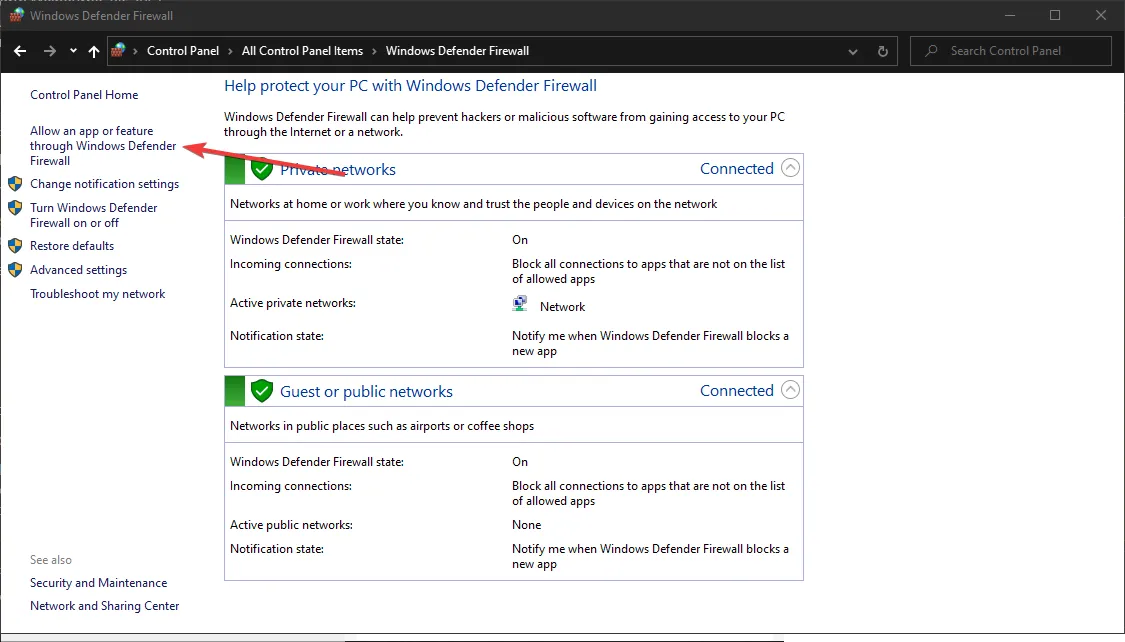Image resolution: width=1125 pixels, height=642 pixels.
Task: Expand the address bar history dropdown
Action: [853, 52]
